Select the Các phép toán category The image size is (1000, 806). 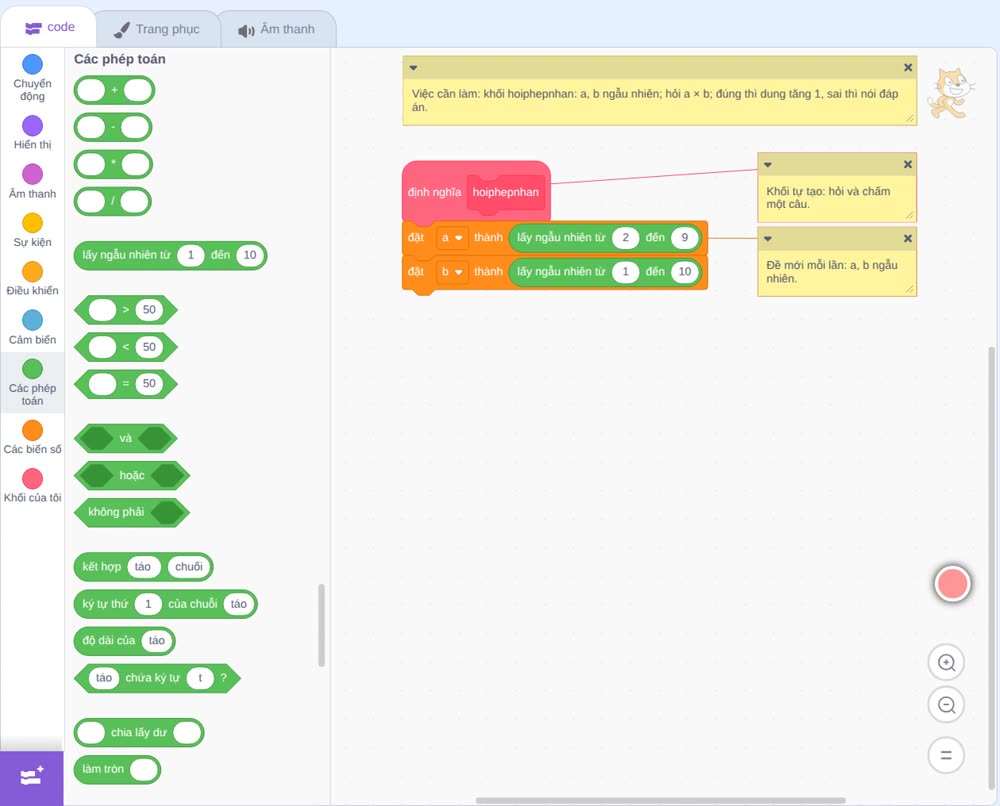tap(32, 383)
